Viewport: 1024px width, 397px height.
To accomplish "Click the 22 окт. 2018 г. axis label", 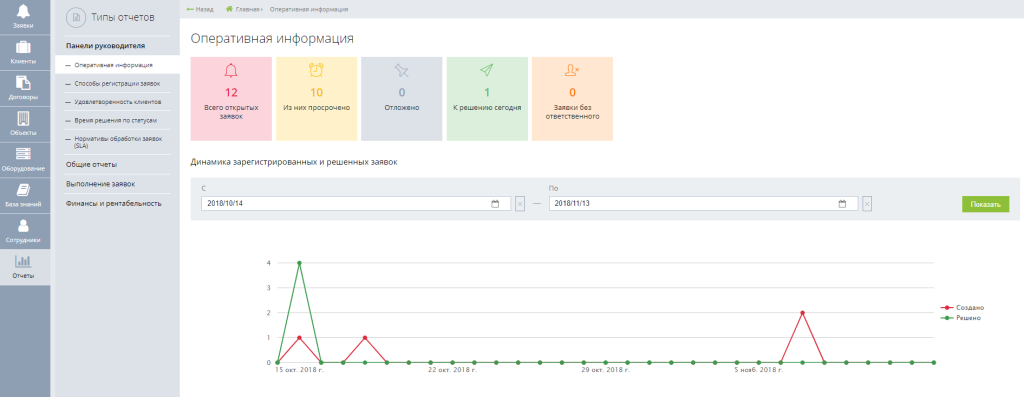I will 453,370.
